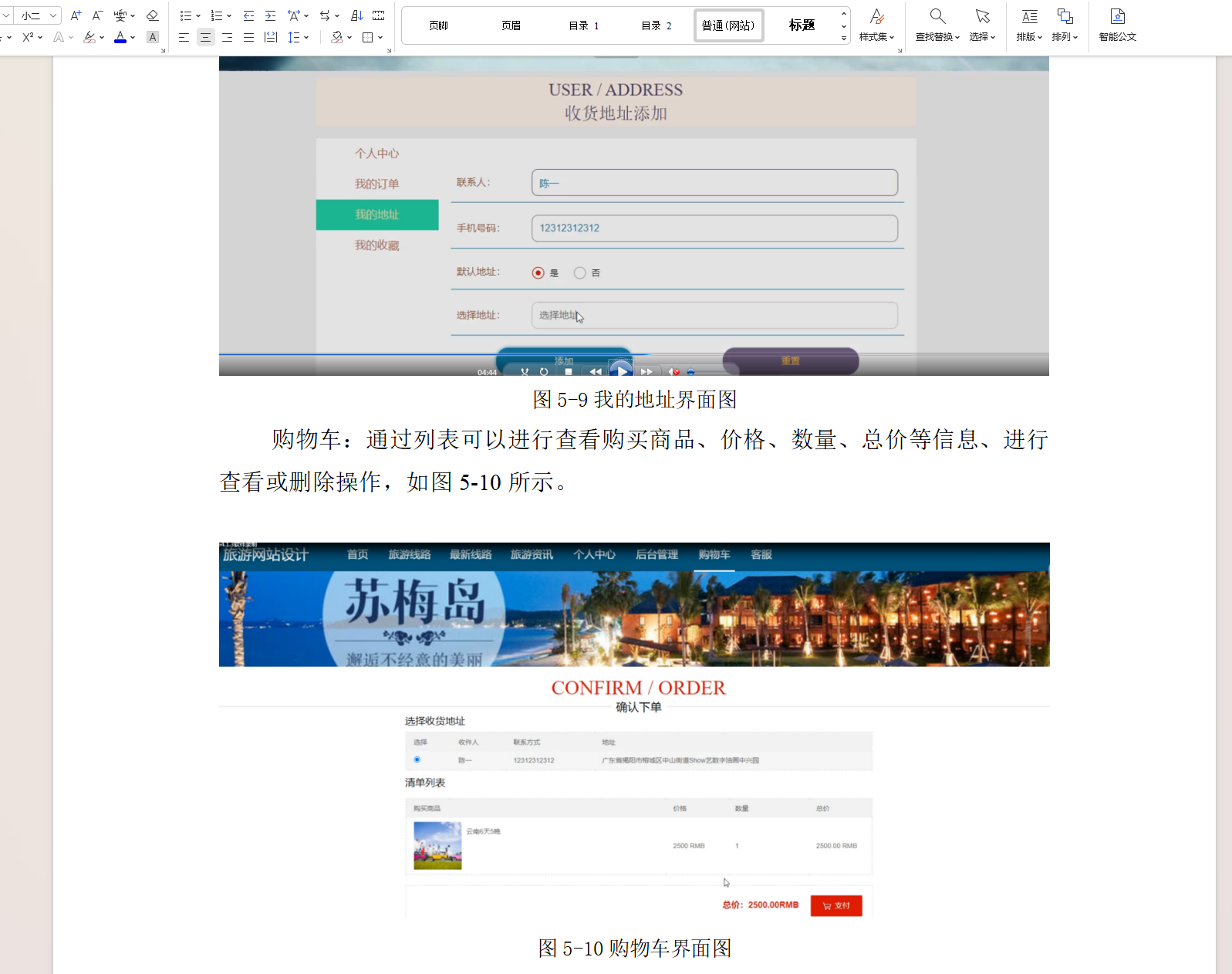Expand the shading fill dropdown arrow

[349, 38]
